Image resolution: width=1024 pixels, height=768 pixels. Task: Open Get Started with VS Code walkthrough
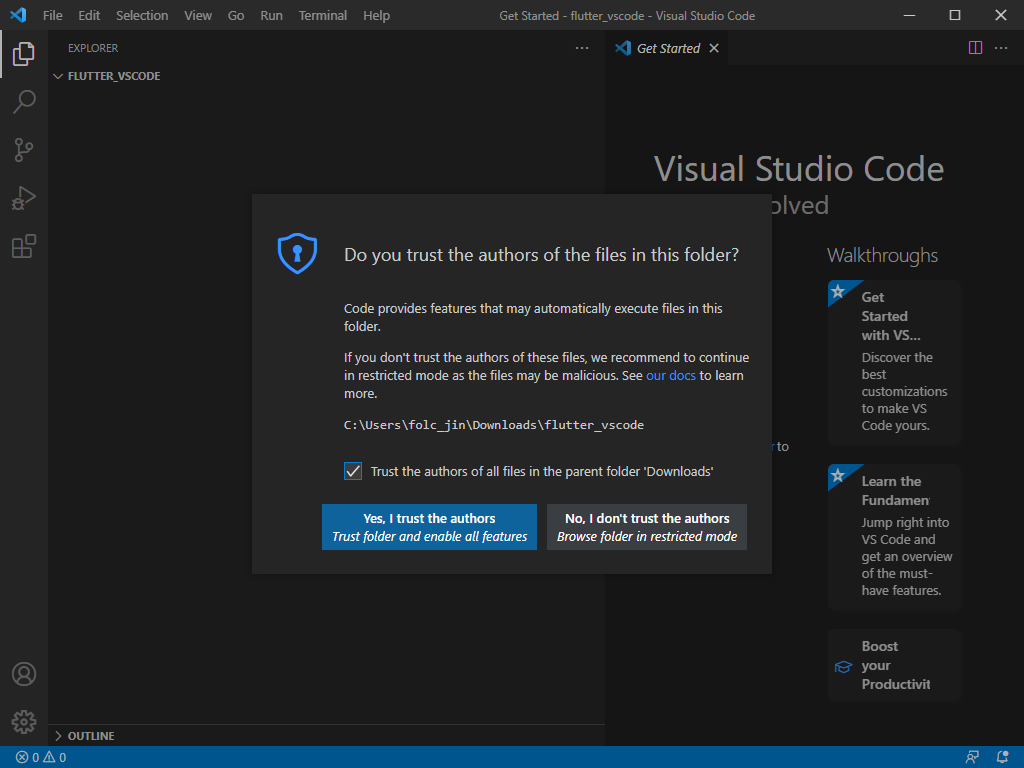895,362
